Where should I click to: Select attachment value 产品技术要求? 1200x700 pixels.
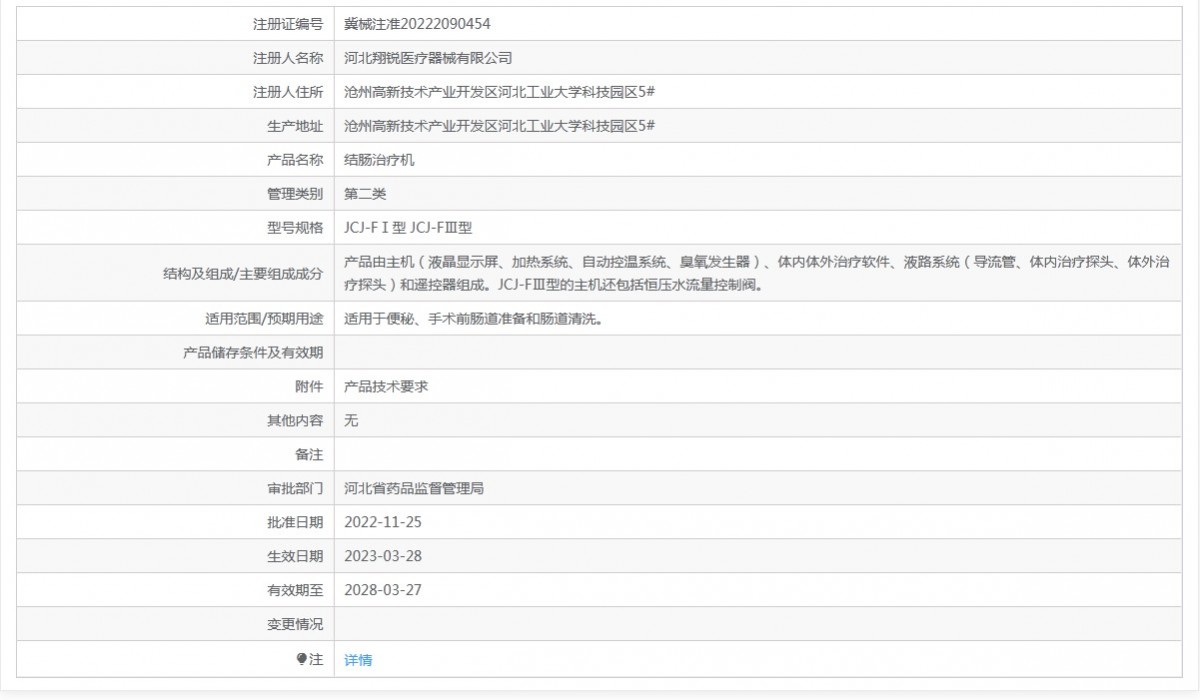point(386,387)
